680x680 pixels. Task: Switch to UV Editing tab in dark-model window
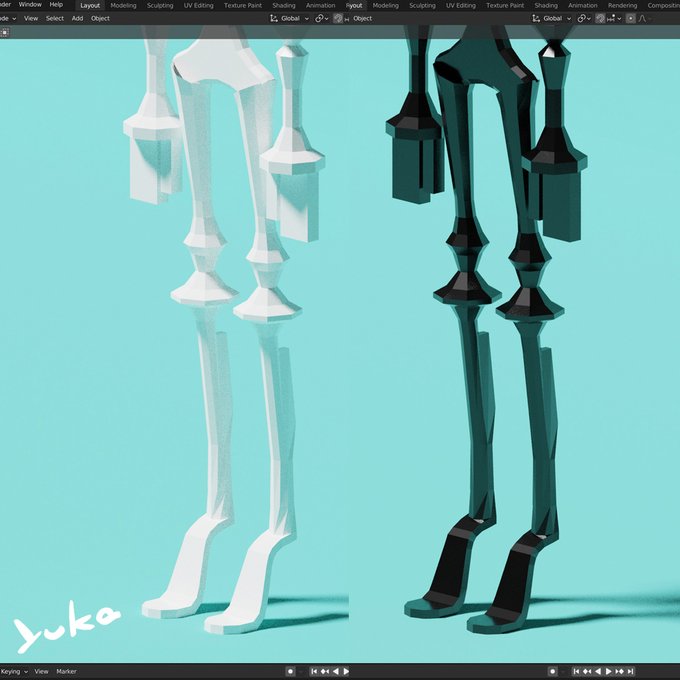461,6
